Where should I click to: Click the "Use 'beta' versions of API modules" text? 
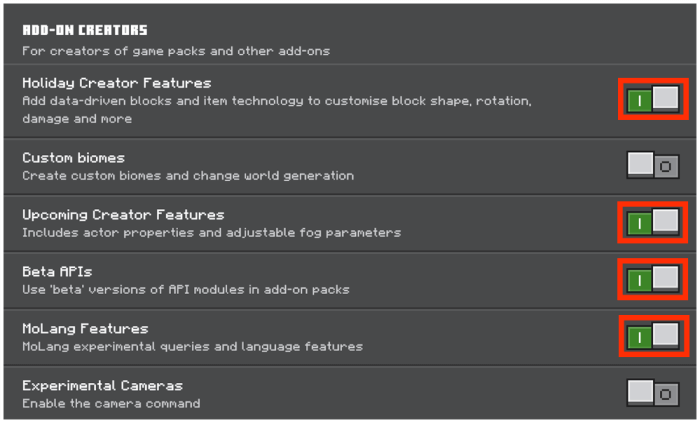click(186, 290)
